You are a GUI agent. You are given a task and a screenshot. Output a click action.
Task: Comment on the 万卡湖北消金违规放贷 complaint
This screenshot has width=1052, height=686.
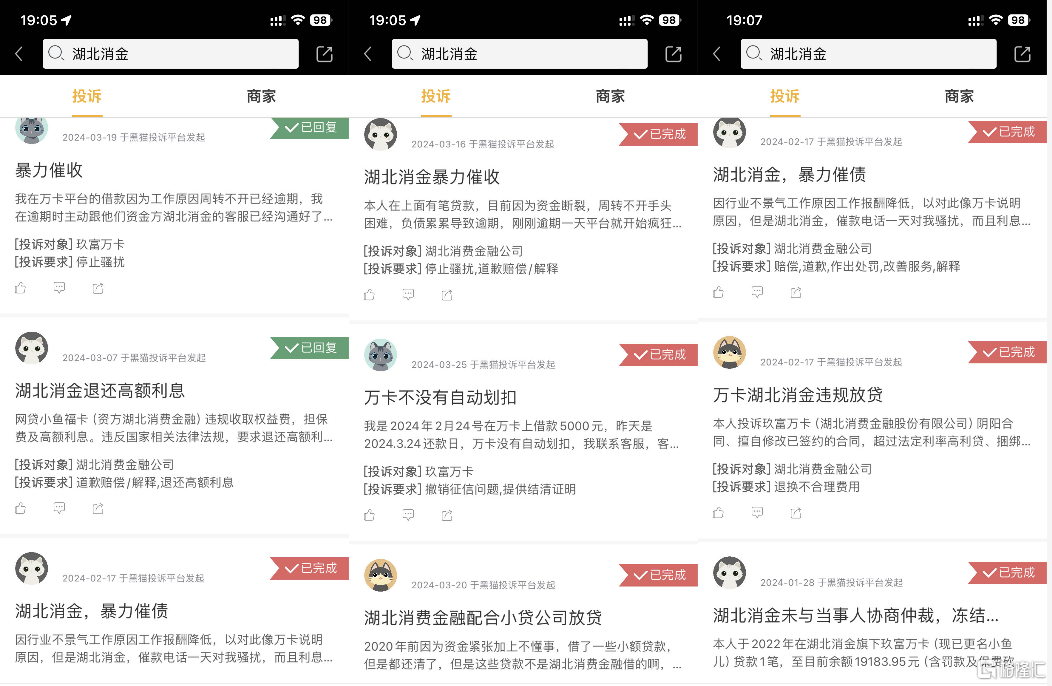[x=757, y=513]
